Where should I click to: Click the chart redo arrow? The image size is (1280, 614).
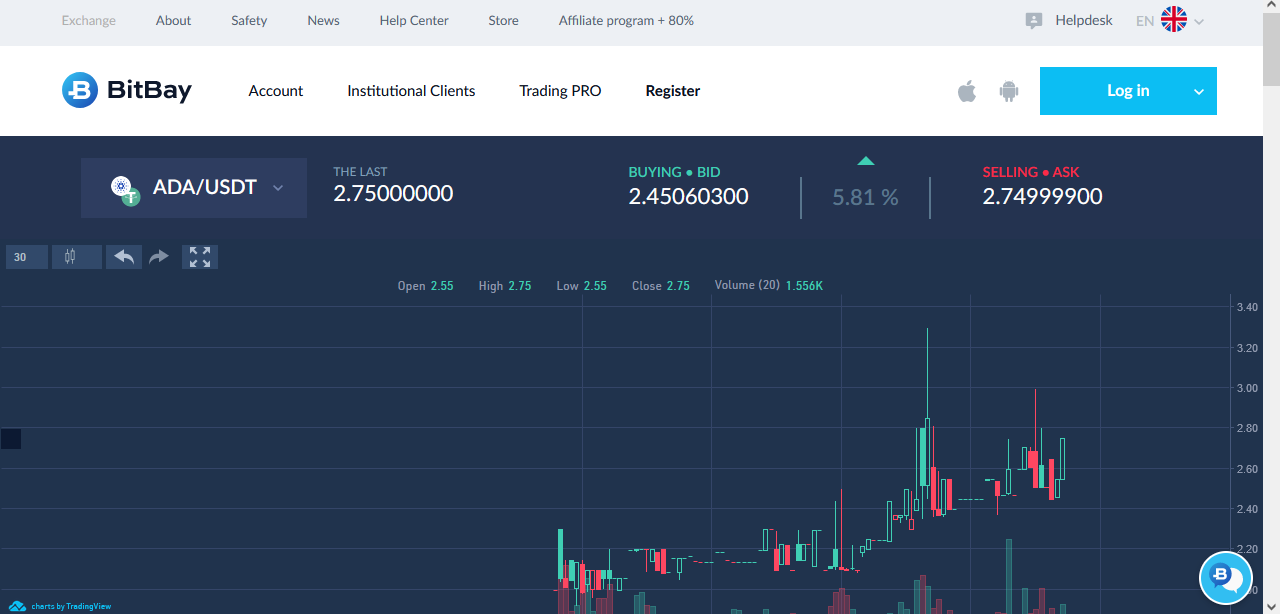[x=159, y=257]
